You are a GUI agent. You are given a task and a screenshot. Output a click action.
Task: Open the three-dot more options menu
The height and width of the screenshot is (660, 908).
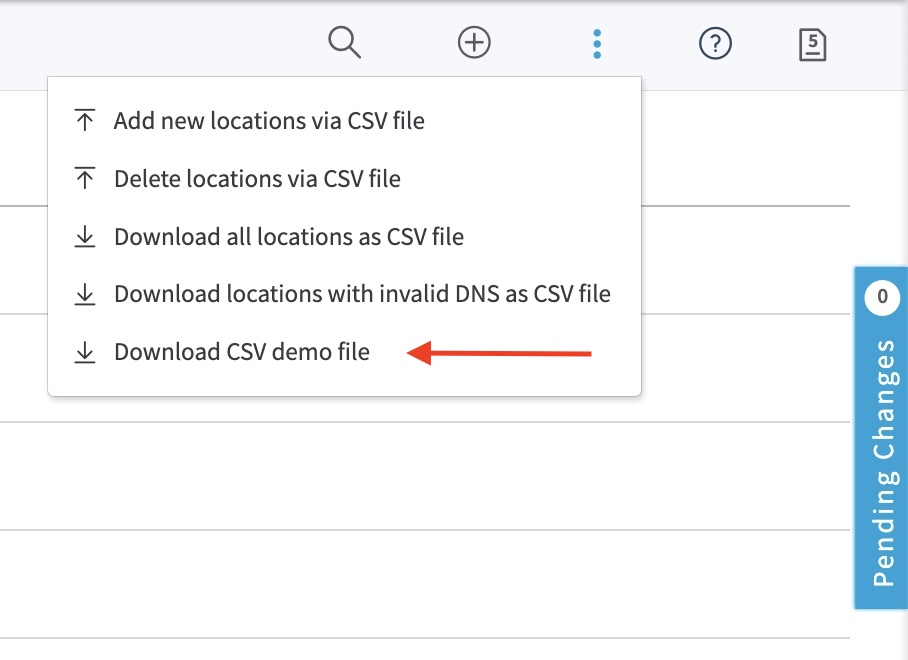pos(597,43)
